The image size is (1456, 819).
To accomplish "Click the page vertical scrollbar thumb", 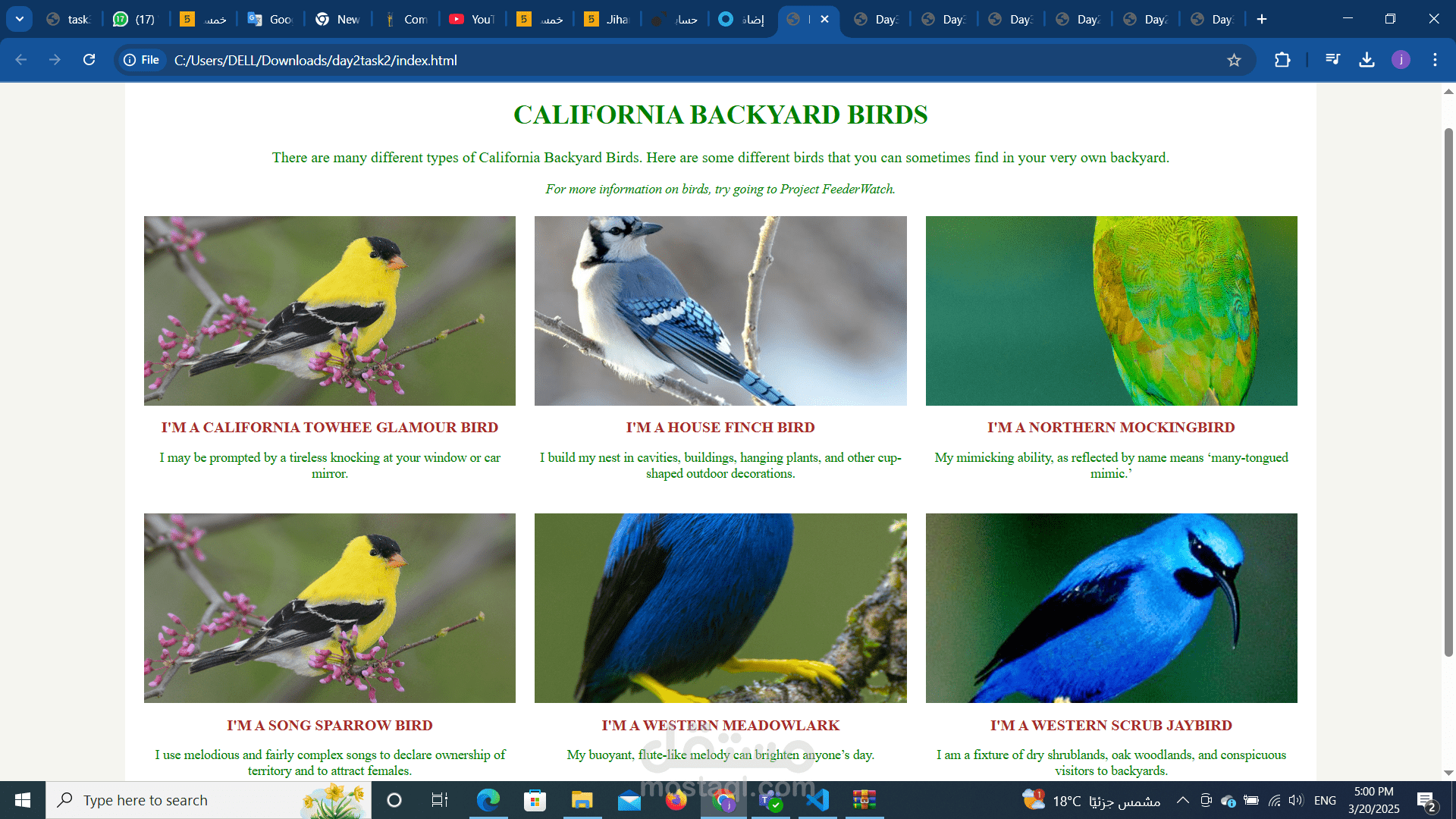I will tap(1448, 391).
